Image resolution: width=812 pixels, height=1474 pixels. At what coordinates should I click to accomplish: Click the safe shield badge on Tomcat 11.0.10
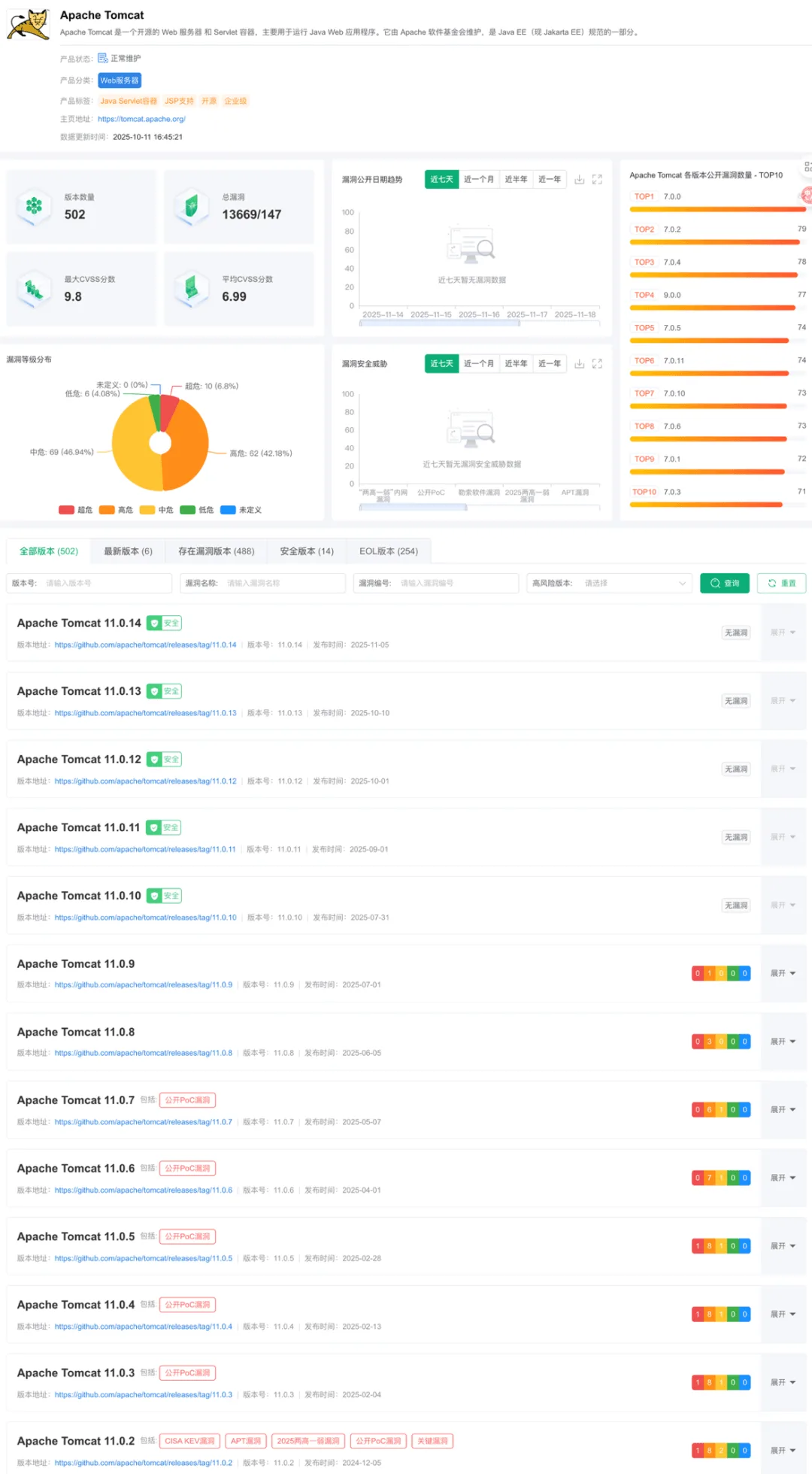164,896
